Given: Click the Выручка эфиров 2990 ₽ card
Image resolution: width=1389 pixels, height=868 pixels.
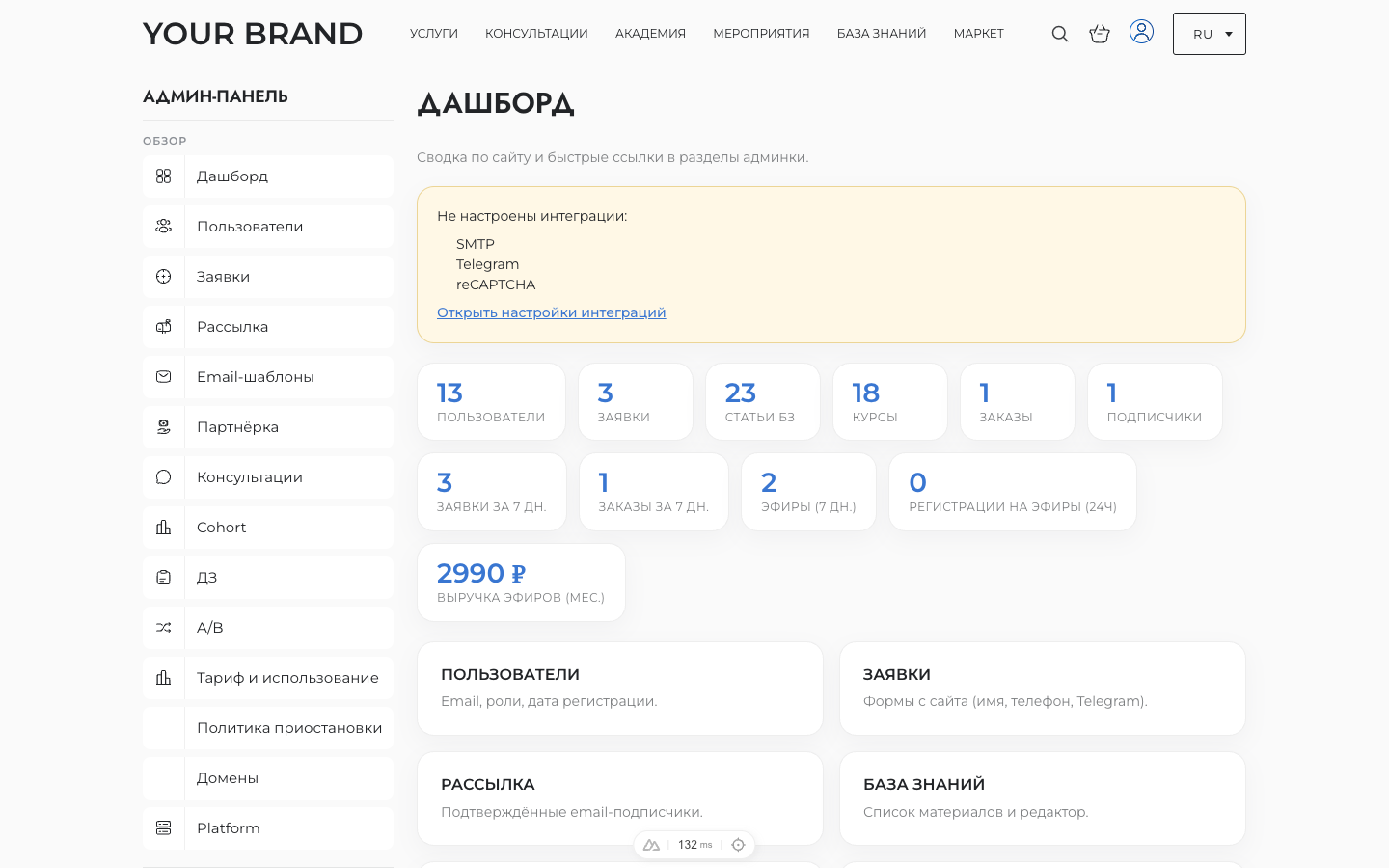Looking at the screenshot, I should (521, 583).
